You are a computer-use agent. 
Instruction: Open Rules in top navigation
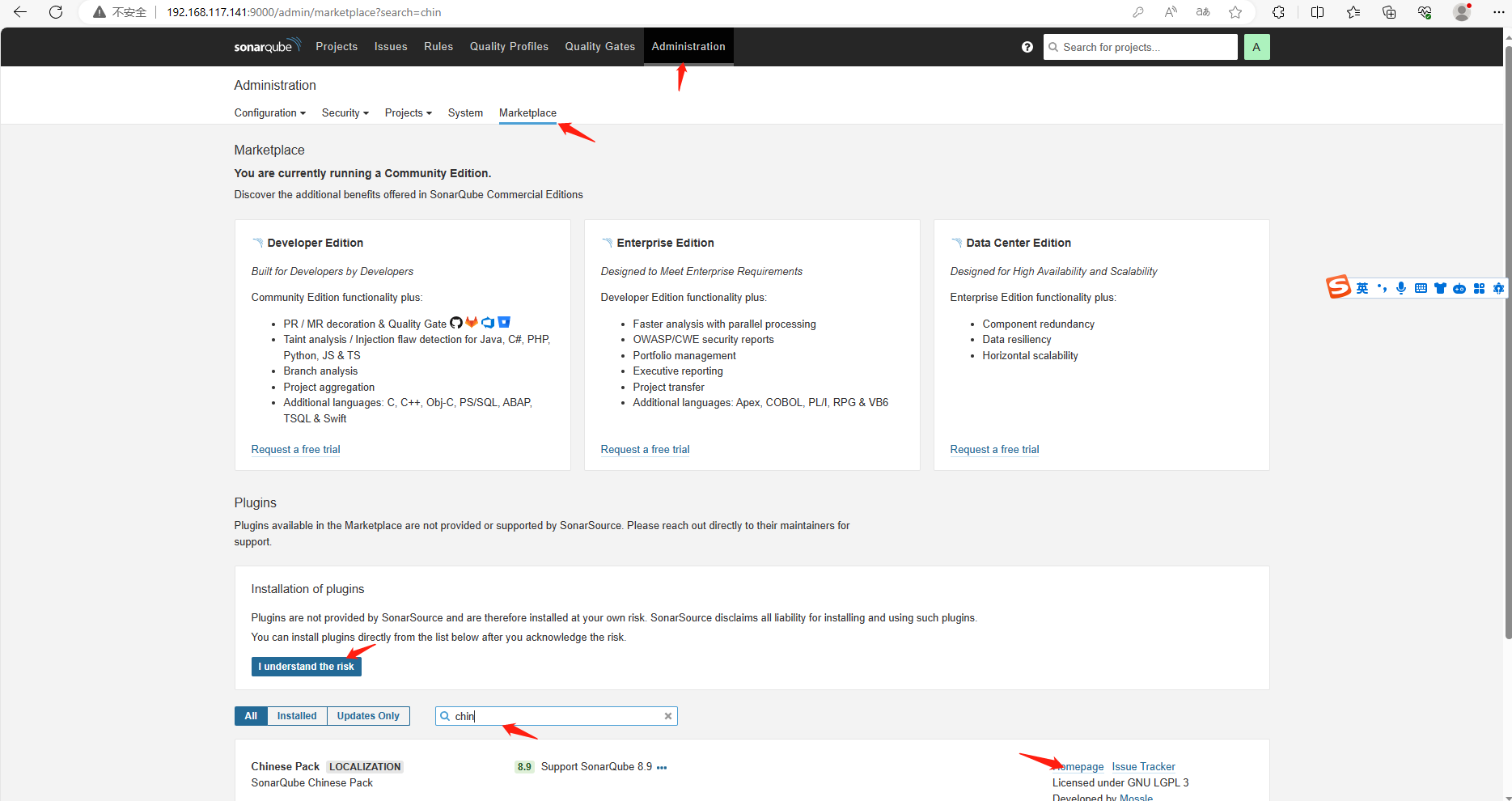pos(438,46)
